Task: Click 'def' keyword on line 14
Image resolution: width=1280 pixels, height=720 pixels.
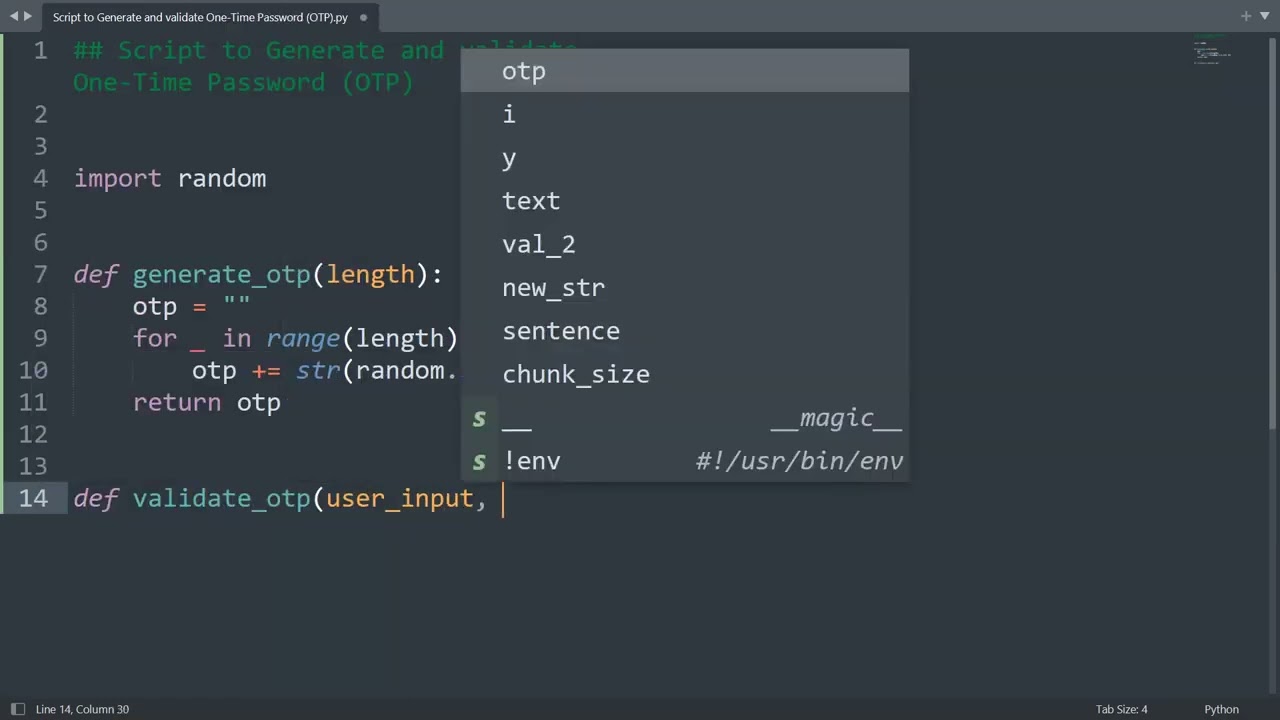Action: point(96,498)
